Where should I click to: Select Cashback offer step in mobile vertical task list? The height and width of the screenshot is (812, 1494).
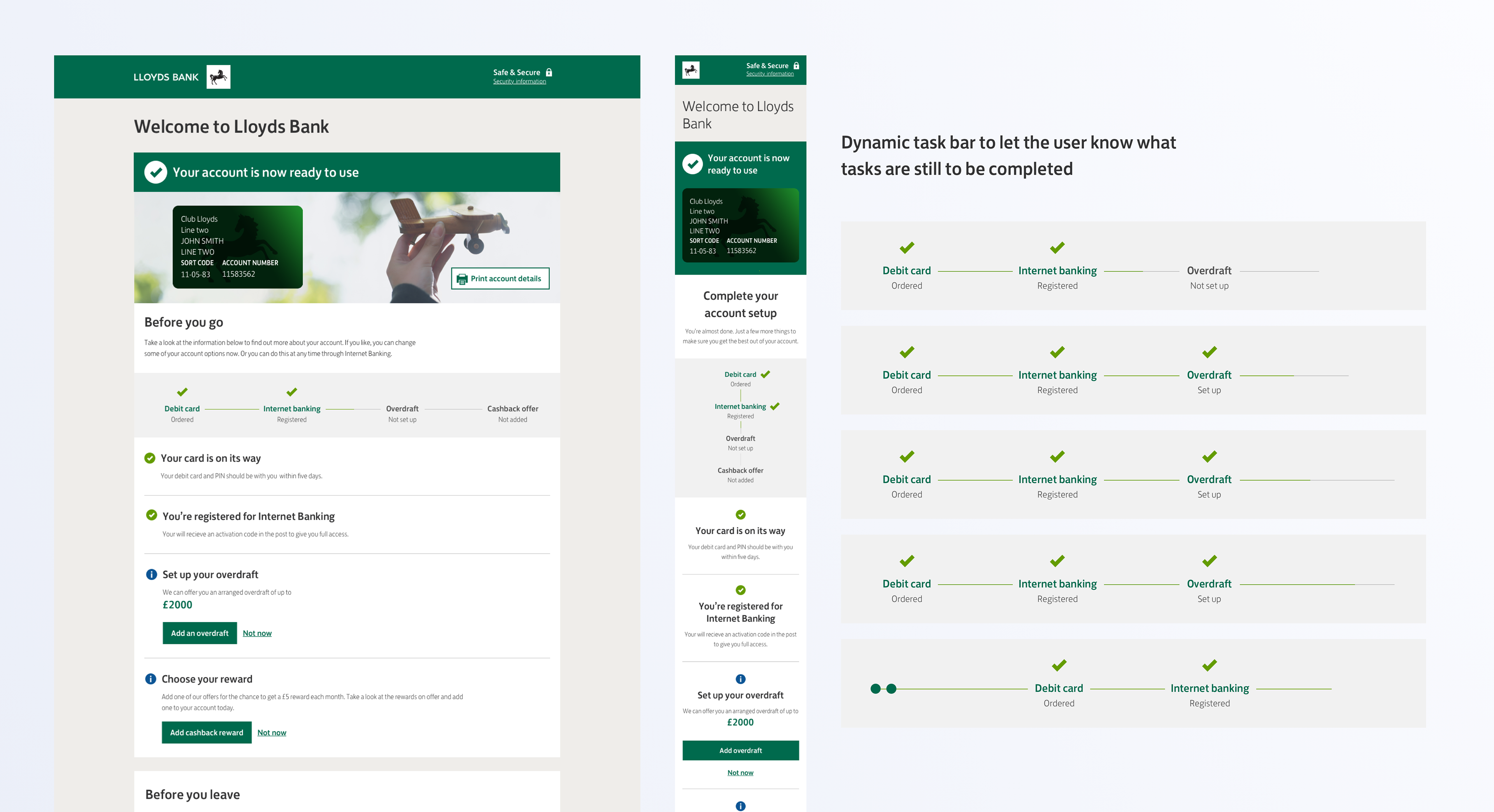tap(740, 475)
